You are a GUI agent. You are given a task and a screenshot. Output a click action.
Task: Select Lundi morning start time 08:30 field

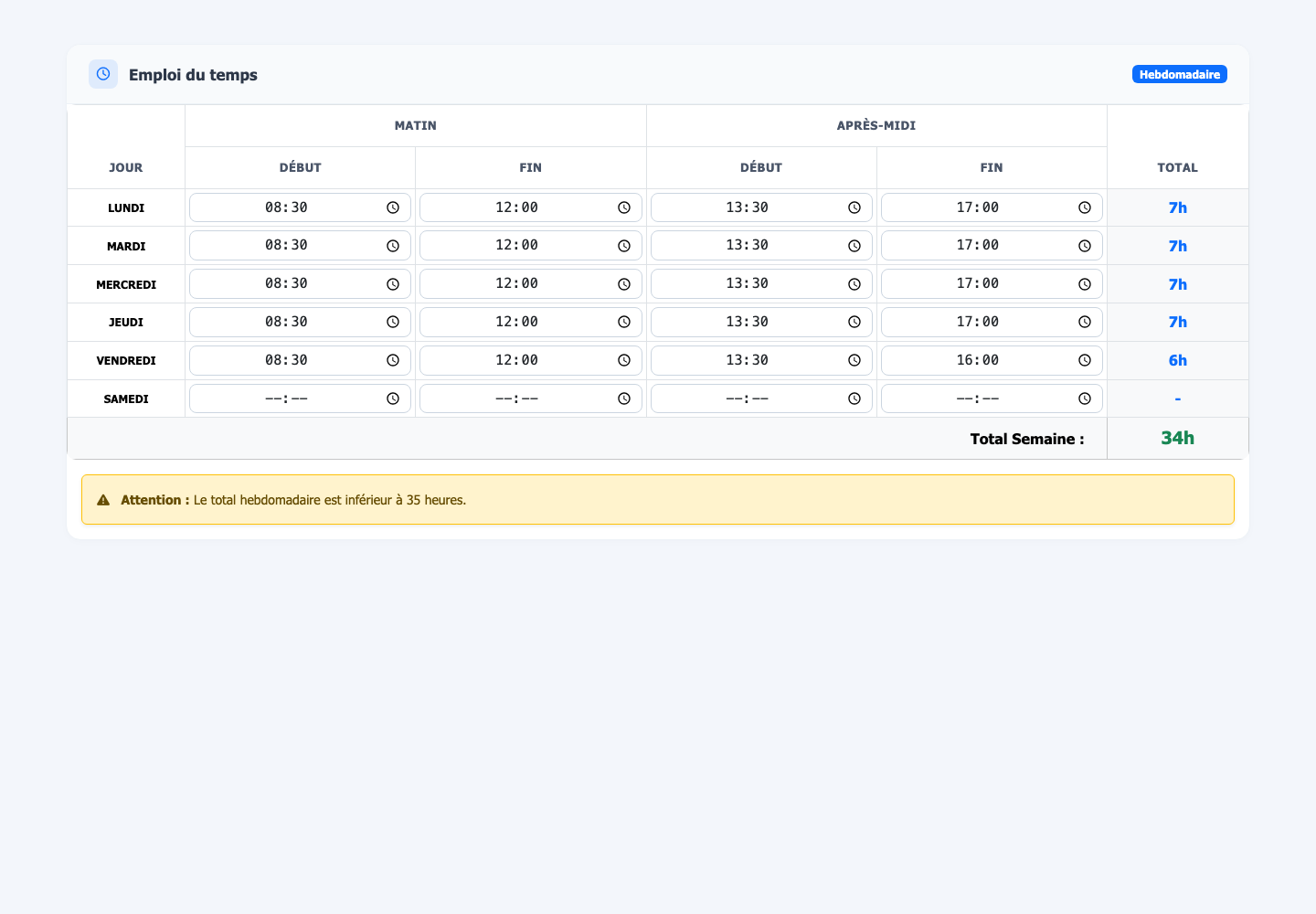300,207
